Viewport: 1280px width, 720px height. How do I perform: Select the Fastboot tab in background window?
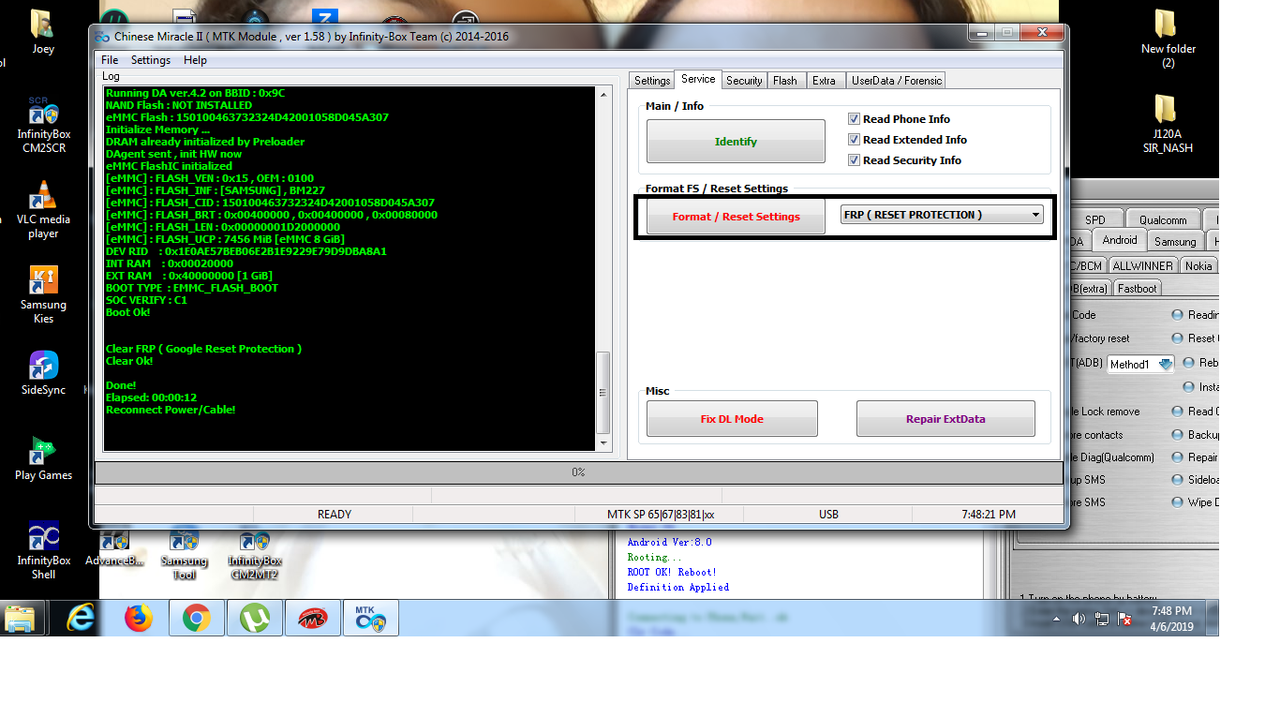coord(1137,289)
